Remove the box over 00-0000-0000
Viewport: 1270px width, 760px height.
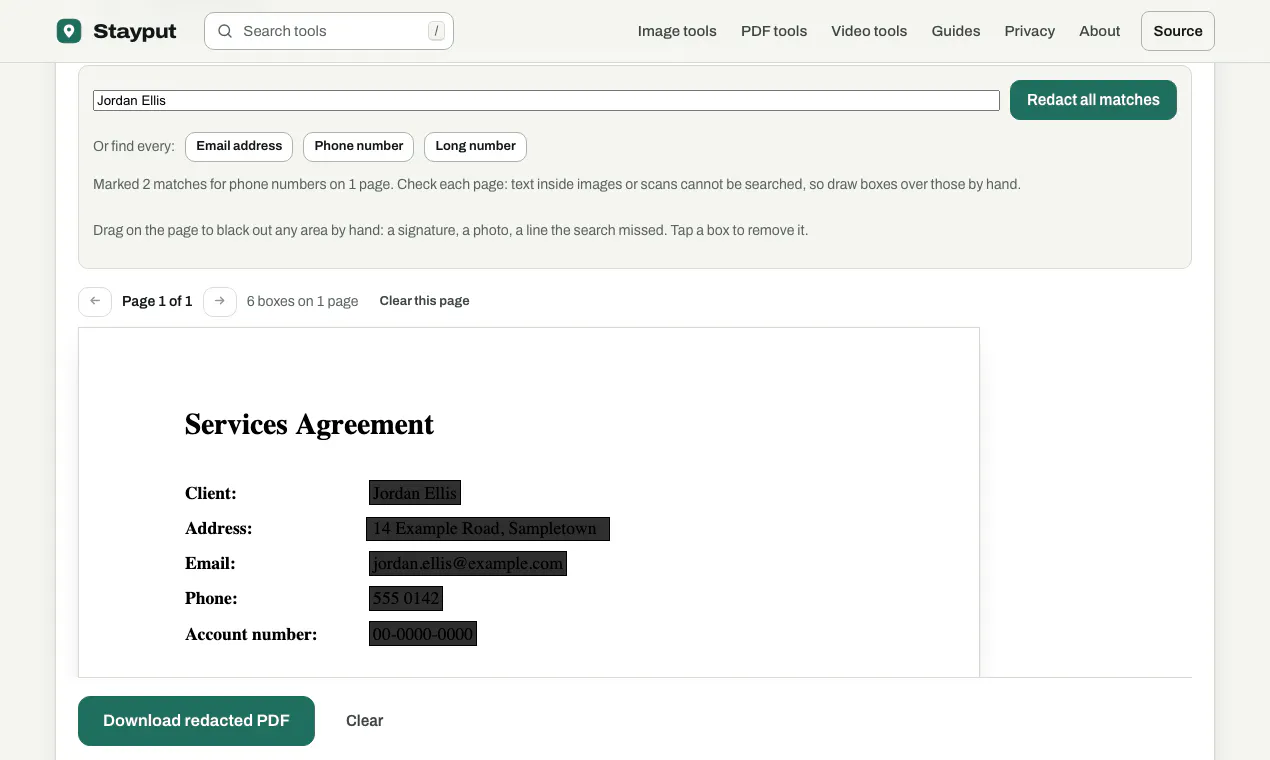click(423, 633)
